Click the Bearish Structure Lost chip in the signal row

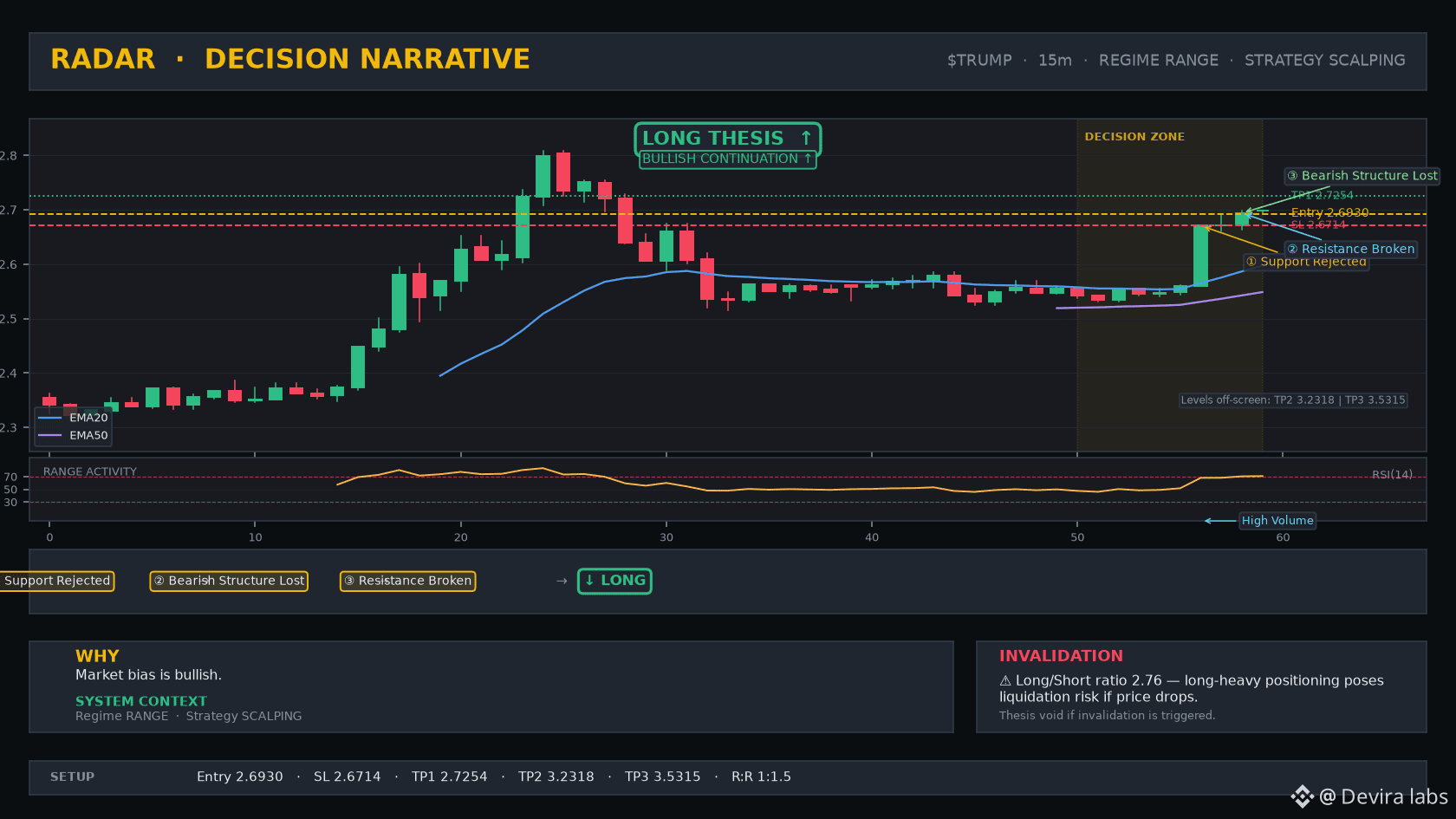coord(229,581)
